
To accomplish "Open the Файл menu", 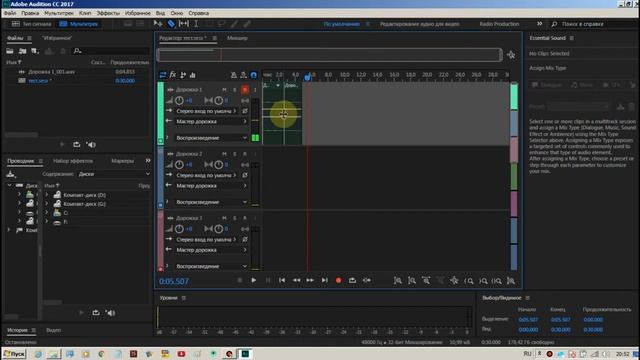I will click(10, 13).
